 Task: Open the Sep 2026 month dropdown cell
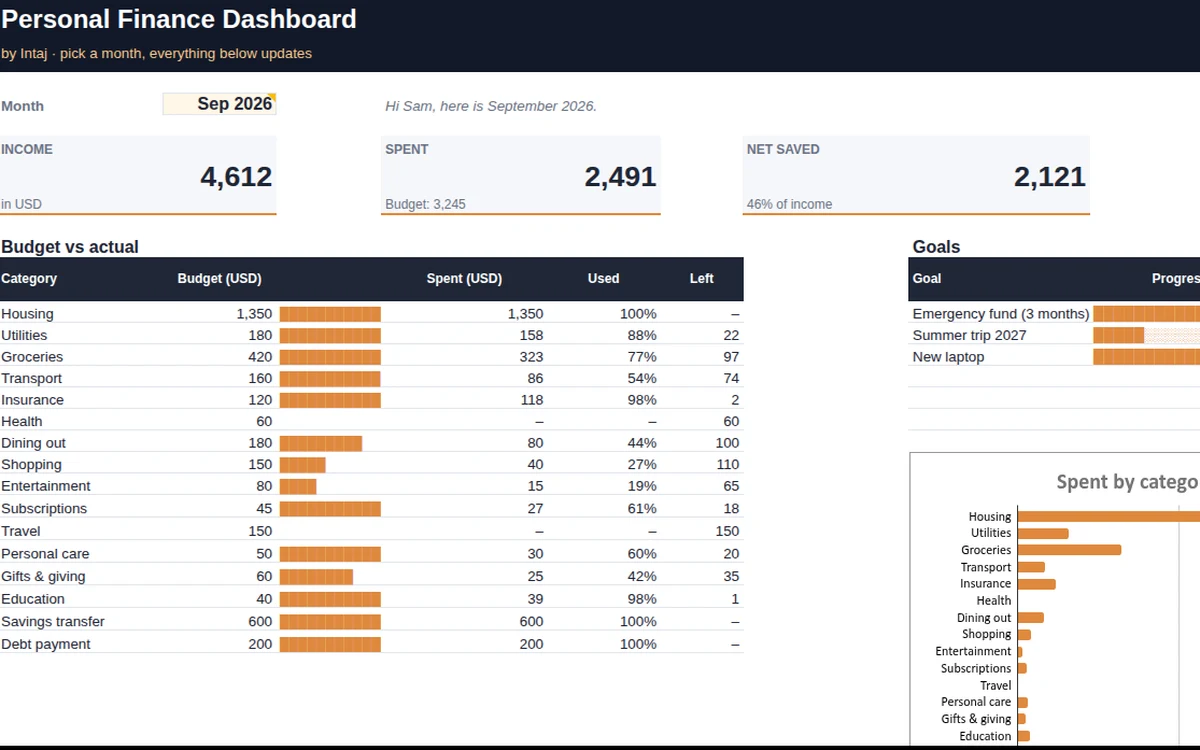[219, 104]
